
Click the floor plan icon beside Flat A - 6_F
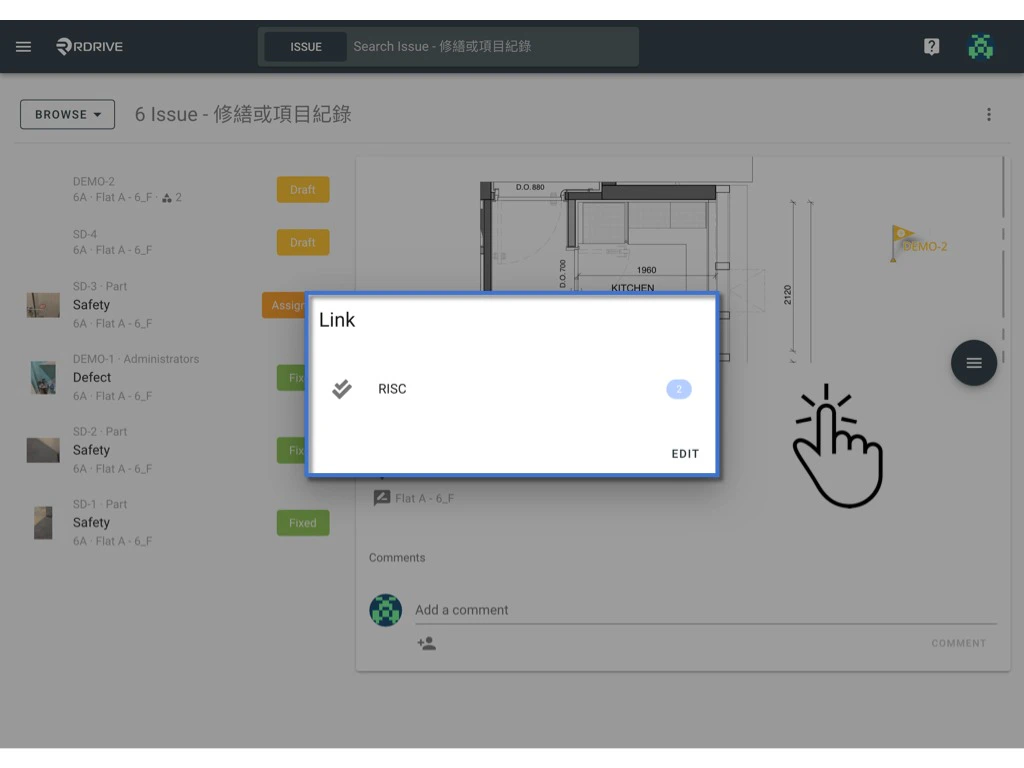382,497
